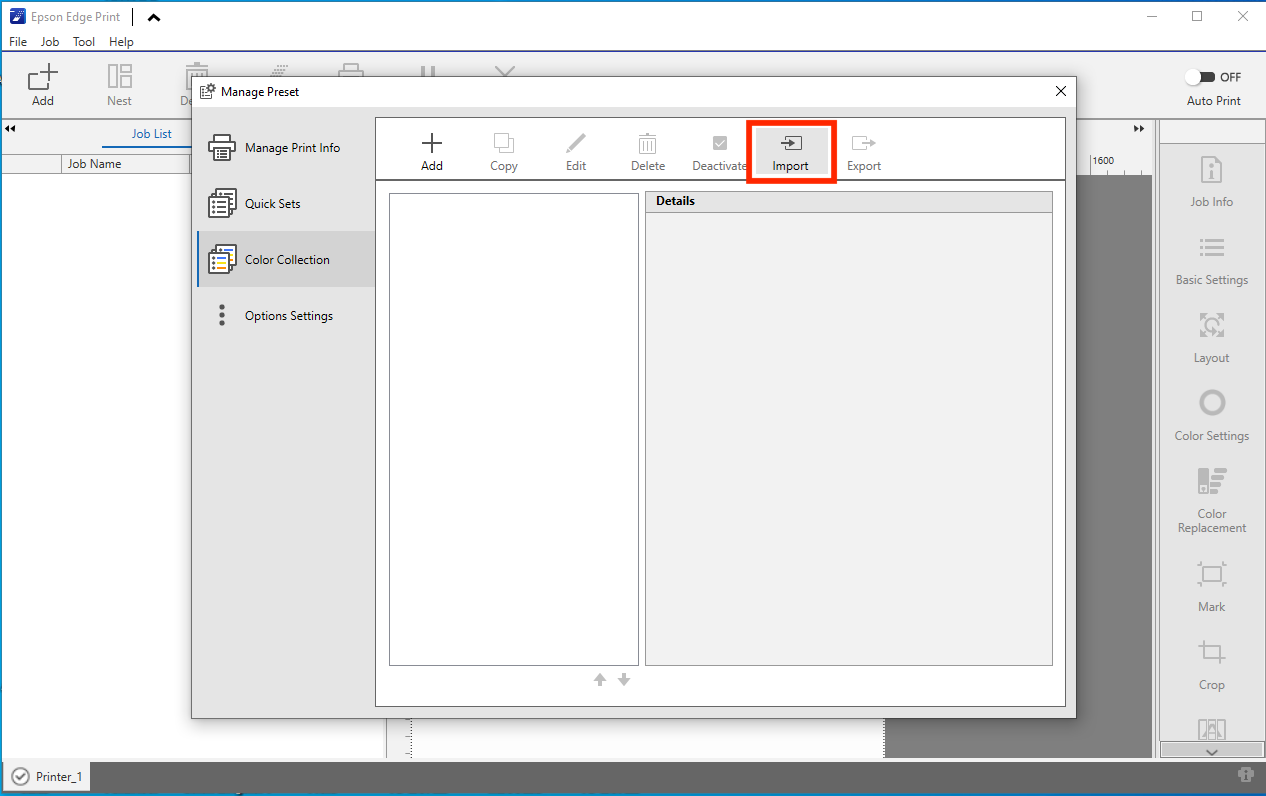
Task: Move selected item down with arrow
Action: click(x=624, y=679)
